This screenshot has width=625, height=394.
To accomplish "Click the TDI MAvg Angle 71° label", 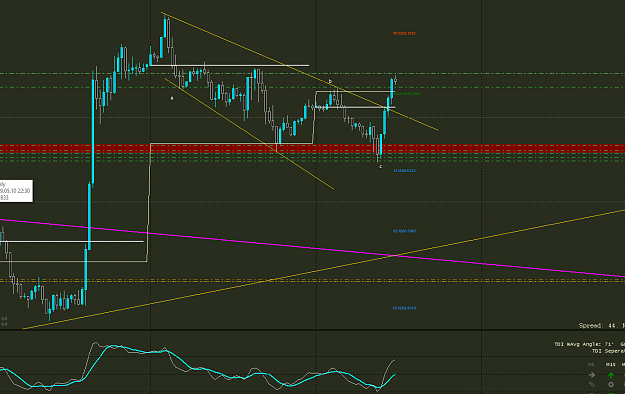I will tap(584, 344).
